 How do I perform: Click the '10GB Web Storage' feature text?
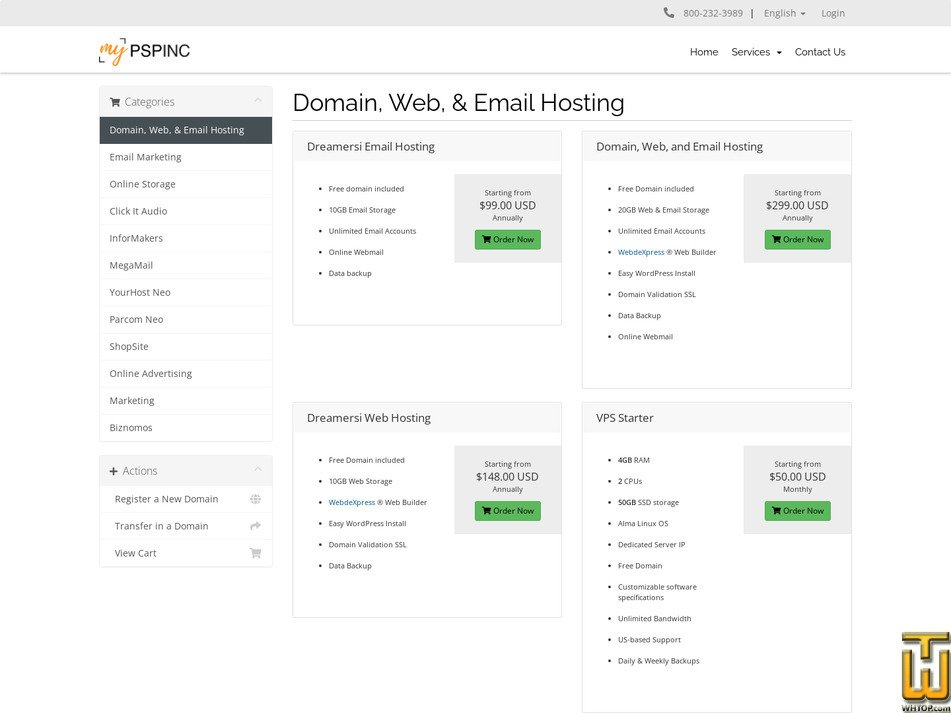pyautogui.click(x=360, y=481)
